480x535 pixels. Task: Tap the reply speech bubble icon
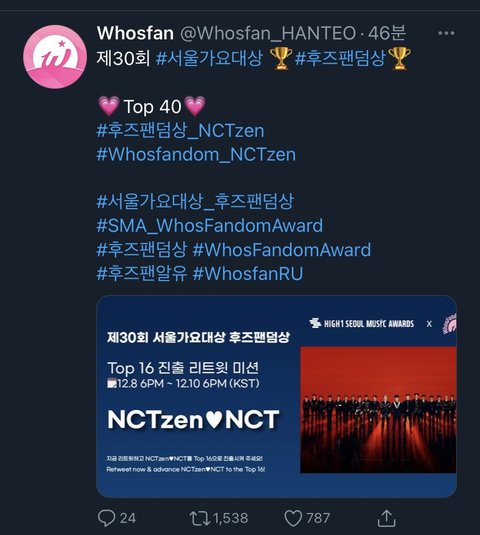click(x=106, y=518)
